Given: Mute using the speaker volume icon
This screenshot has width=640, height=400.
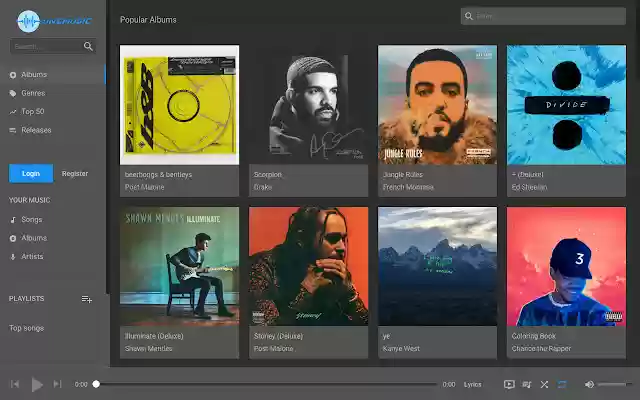Looking at the screenshot, I should pos(589,384).
